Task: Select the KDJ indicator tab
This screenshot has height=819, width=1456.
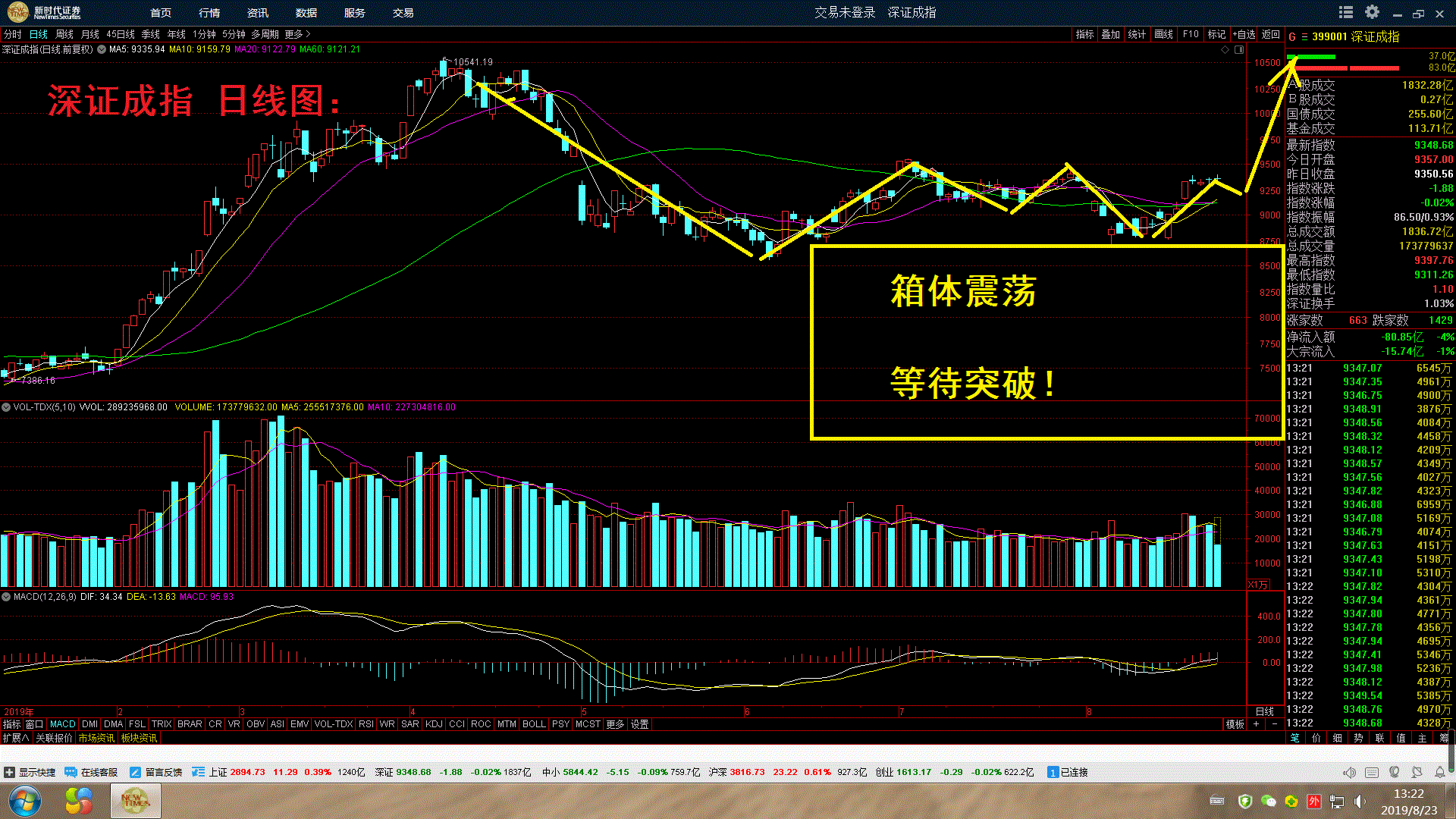Action: click(x=434, y=724)
